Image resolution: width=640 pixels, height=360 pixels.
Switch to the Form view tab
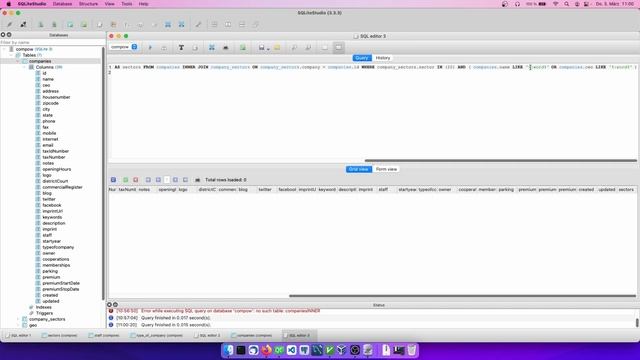tap(386, 169)
